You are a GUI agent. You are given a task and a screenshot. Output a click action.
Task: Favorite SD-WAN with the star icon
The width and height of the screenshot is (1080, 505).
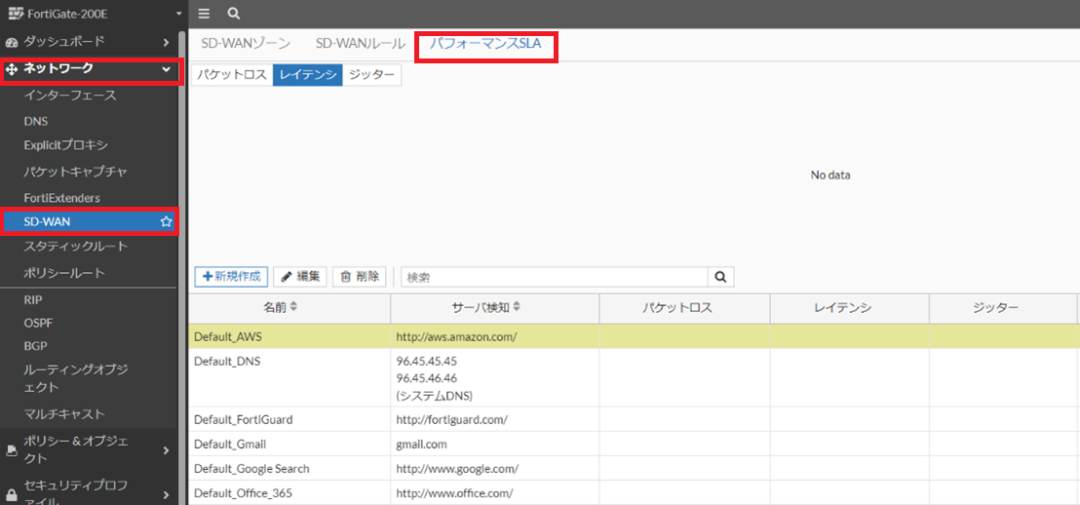[165, 222]
